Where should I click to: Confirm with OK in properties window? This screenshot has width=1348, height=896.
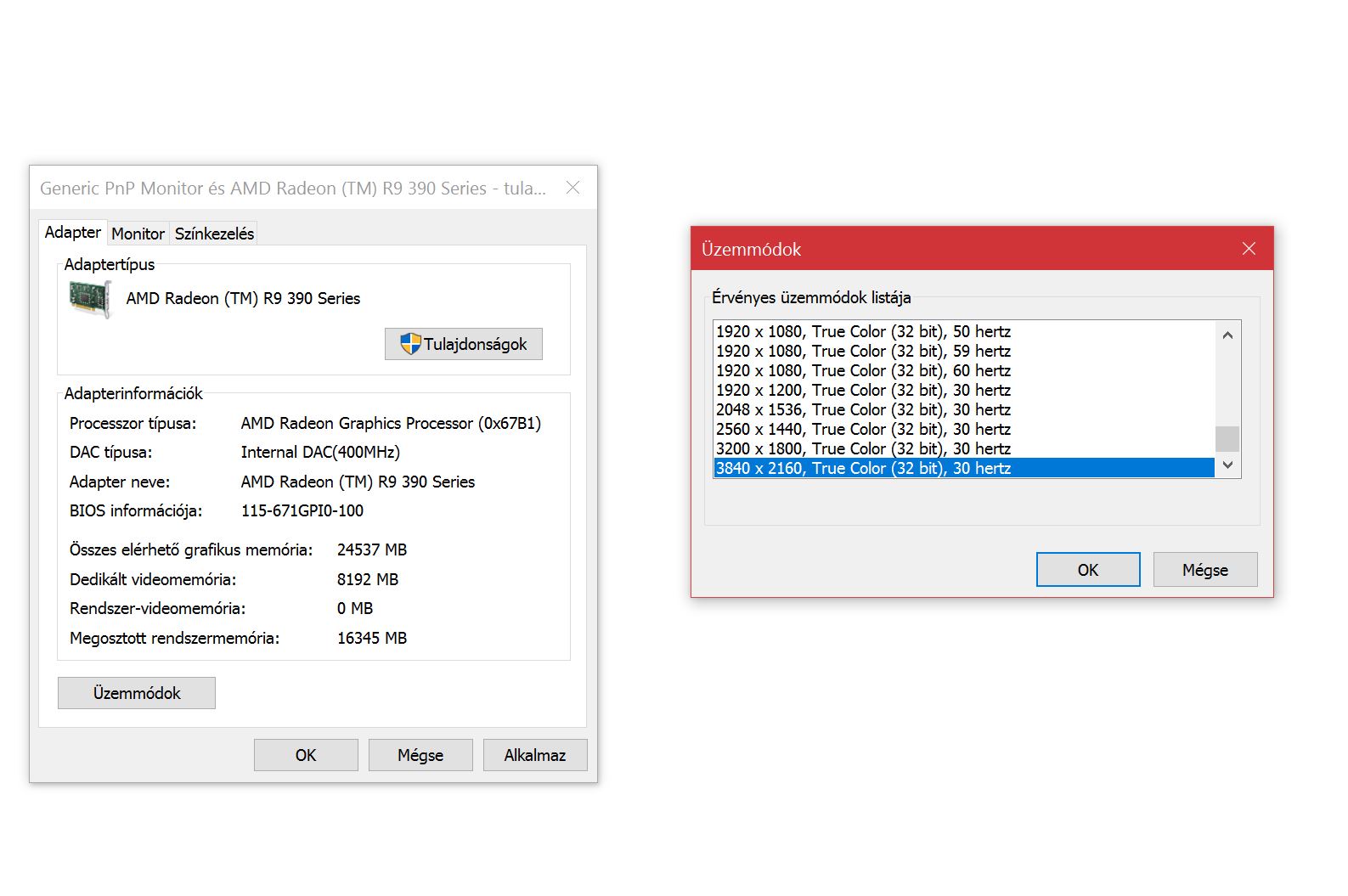(306, 755)
